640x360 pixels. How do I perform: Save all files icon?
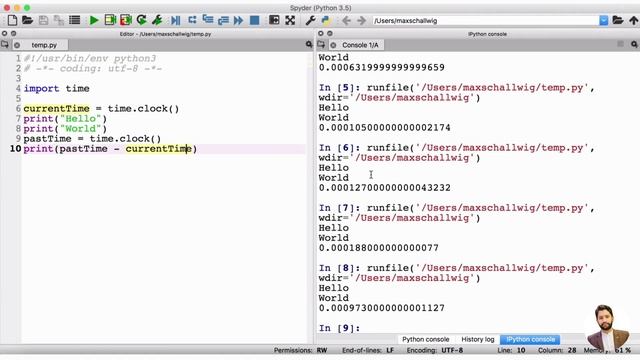pos(59,20)
